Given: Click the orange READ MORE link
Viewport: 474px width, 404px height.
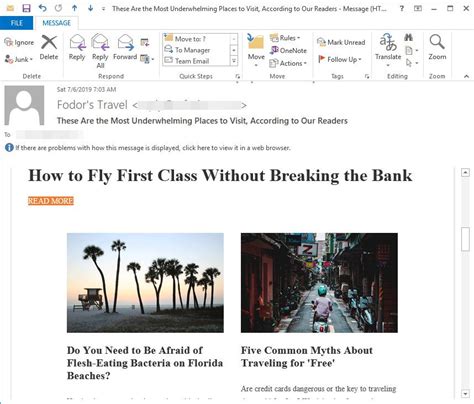Looking at the screenshot, I should point(51,201).
